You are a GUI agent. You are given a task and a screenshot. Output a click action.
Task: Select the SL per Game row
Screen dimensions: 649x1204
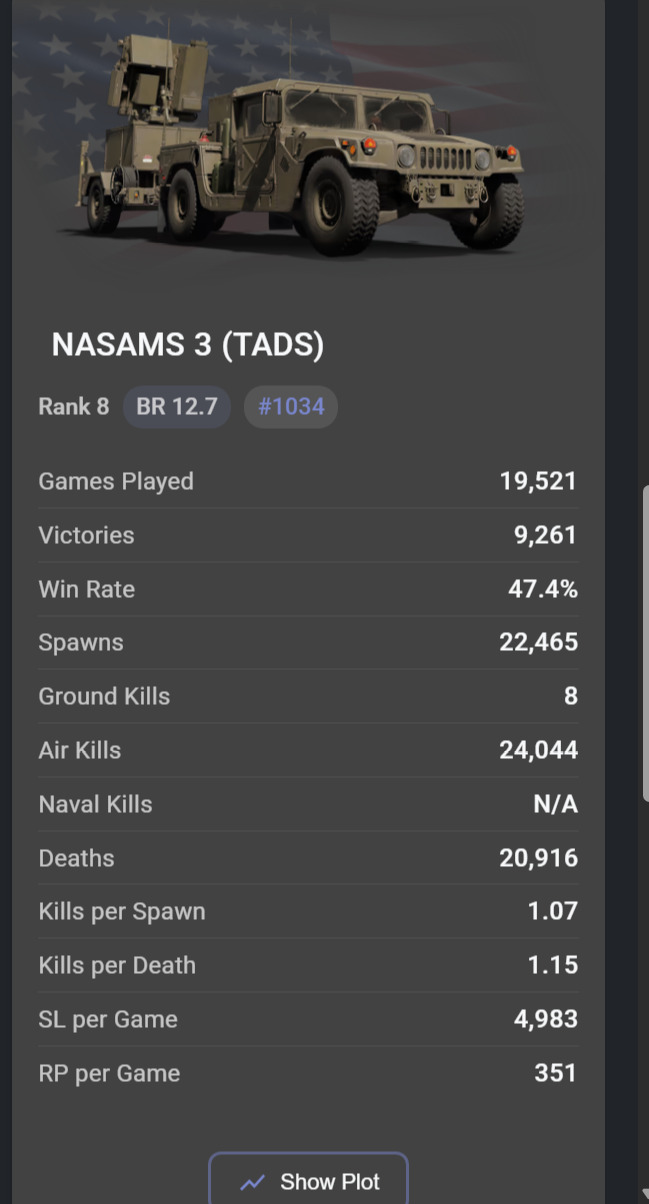308,1019
